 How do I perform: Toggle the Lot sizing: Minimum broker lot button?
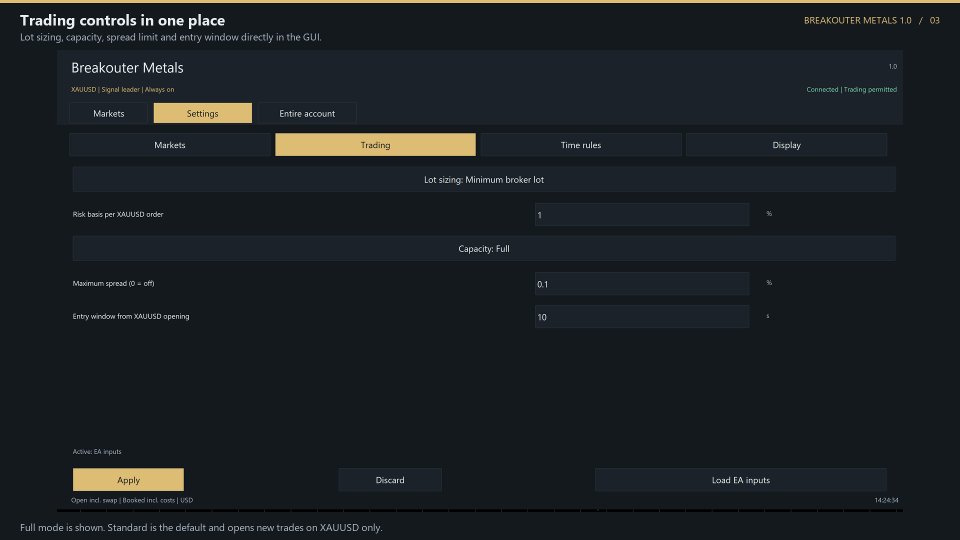pos(484,179)
